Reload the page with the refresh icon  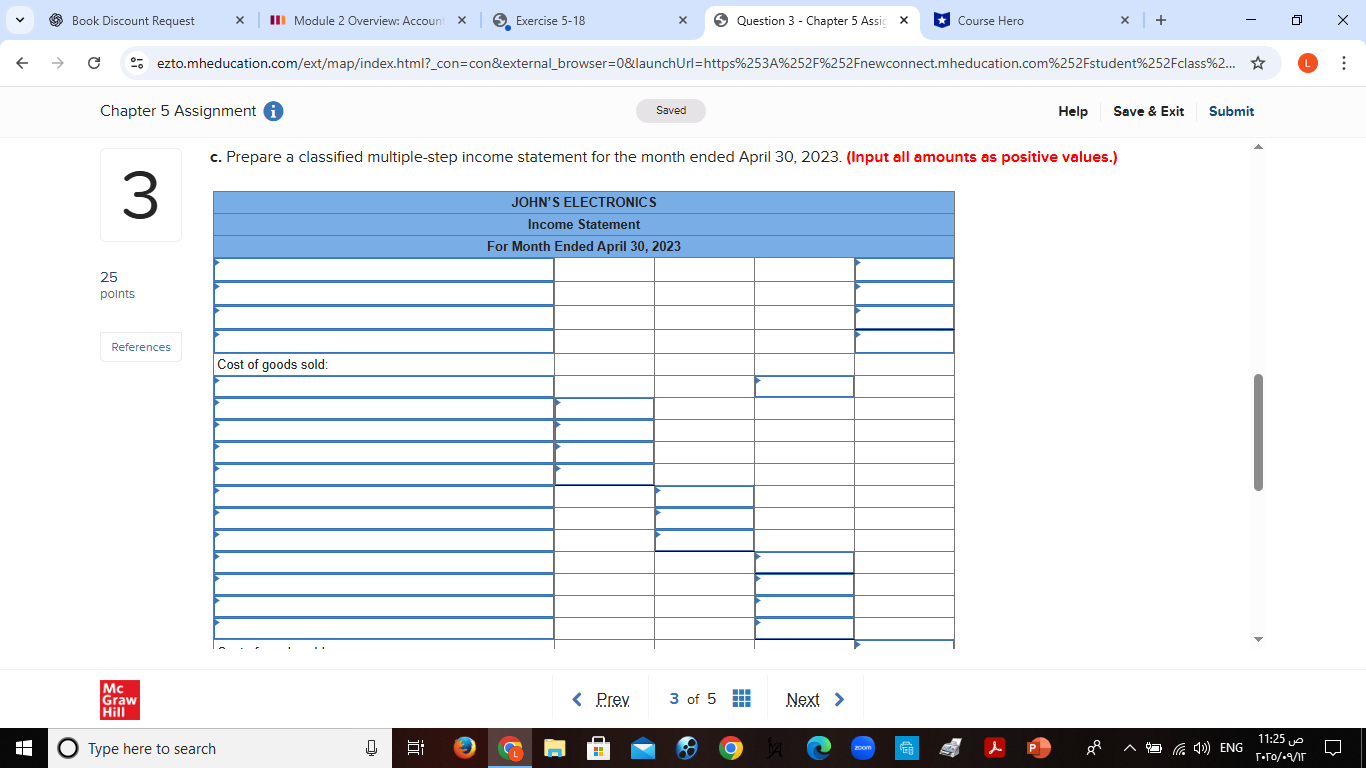[94, 63]
